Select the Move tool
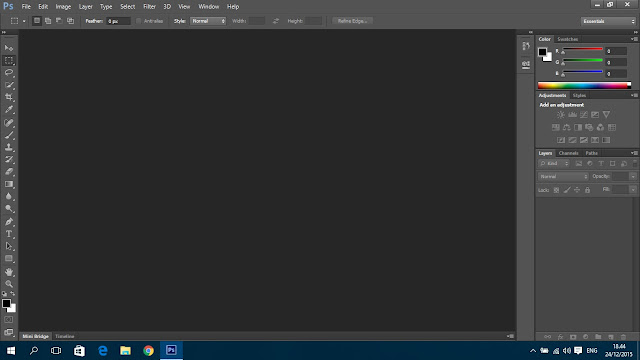This screenshot has width=640, height=360. [x=9, y=48]
